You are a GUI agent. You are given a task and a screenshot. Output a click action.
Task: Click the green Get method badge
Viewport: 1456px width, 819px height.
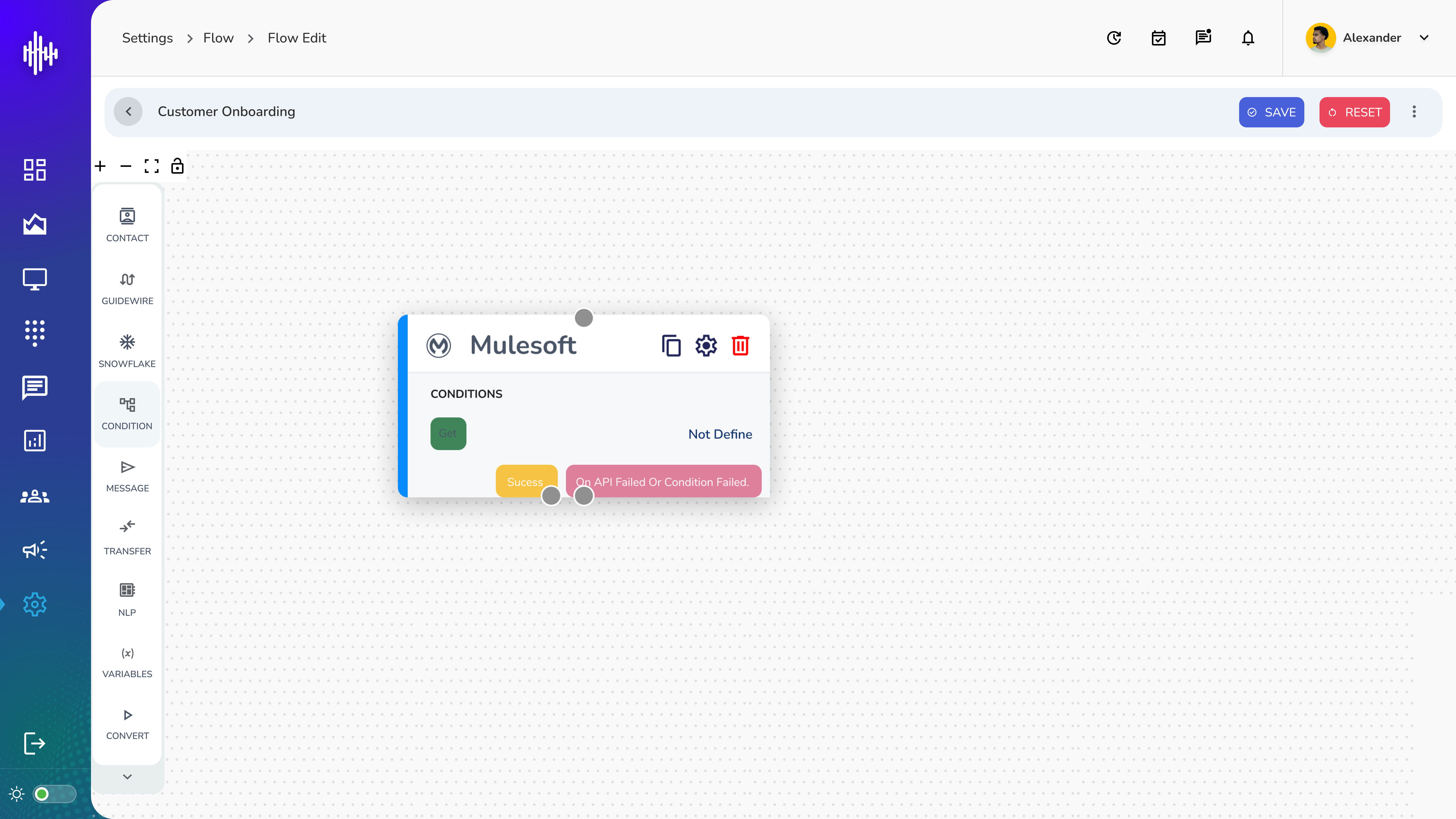(x=448, y=434)
